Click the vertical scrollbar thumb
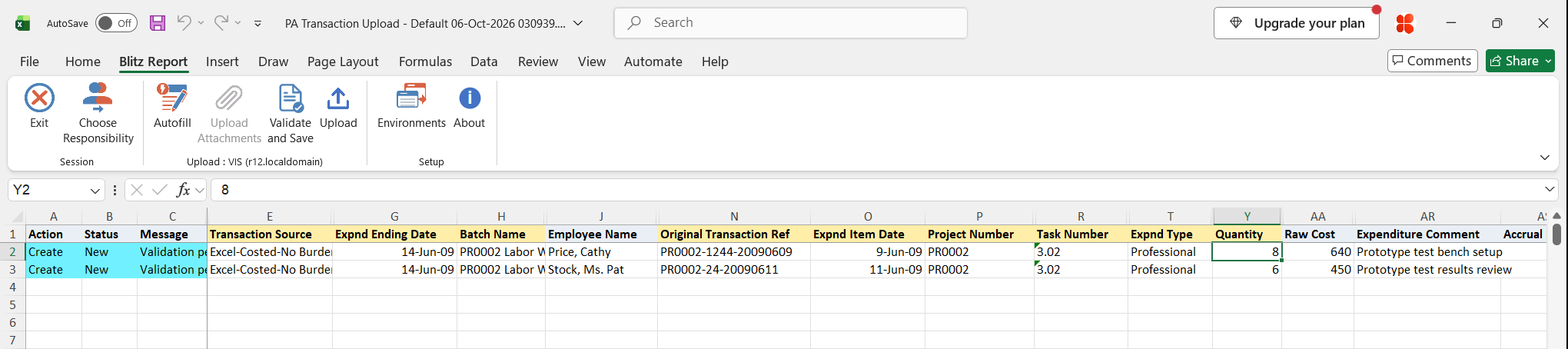1568x349 pixels. pos(1556,234)
